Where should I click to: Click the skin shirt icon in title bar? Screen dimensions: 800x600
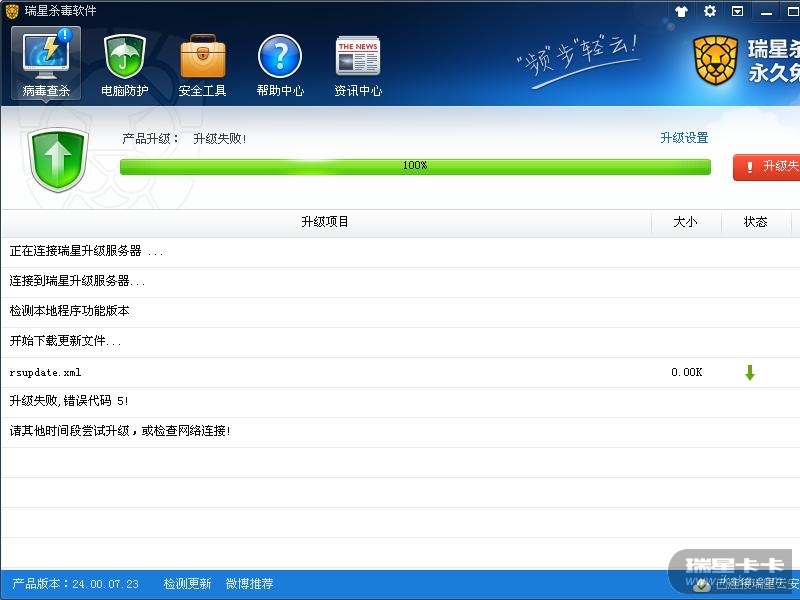click(681, 11)
